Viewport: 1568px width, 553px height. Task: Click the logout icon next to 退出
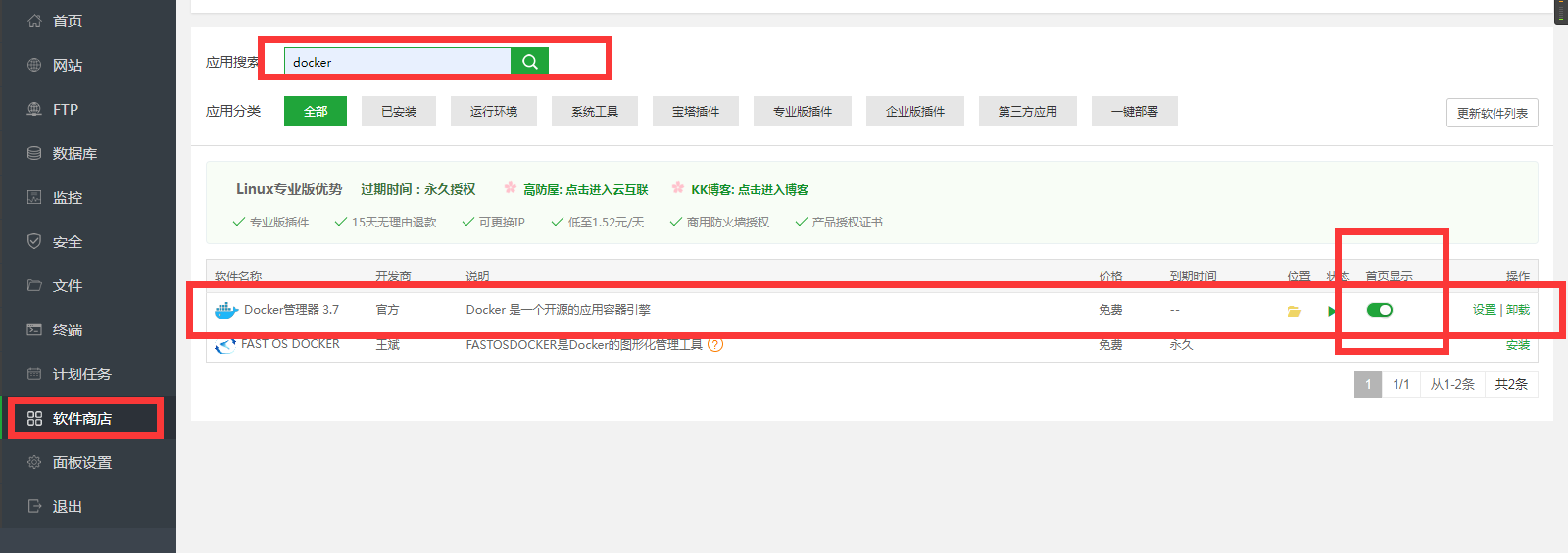tap(34, 506)
